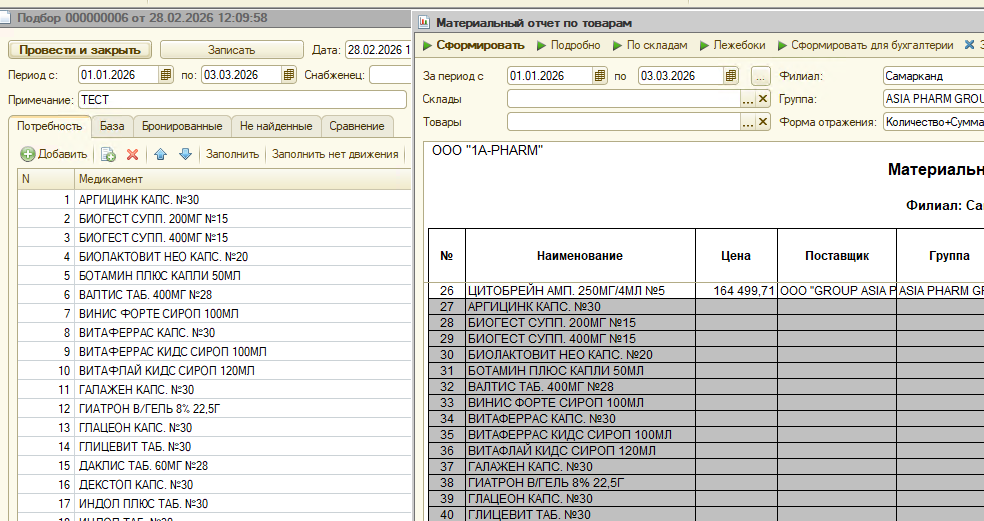Viewport: 984px width, 521px height.
Task: Click the Снабженец input field
Action: click(390, 75)
